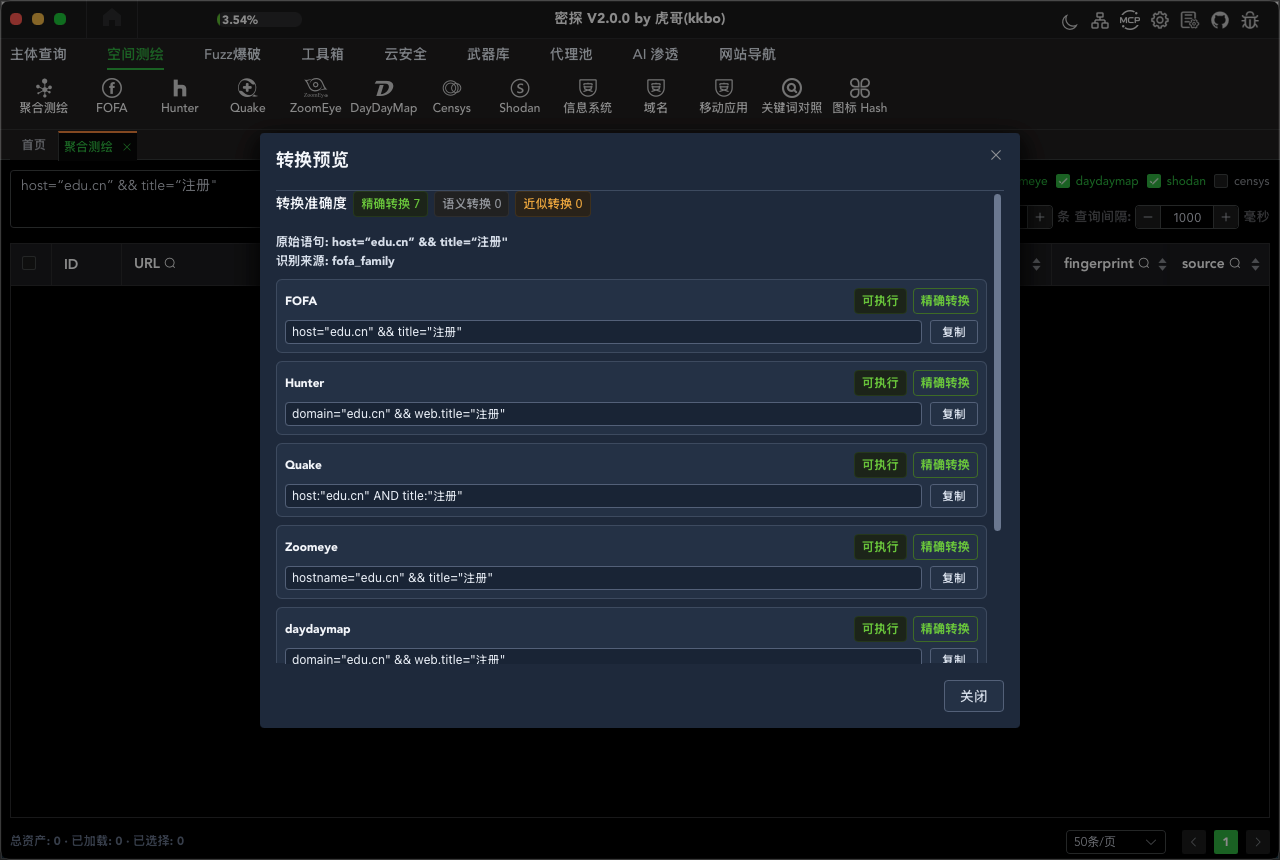Toggle dark mode with the moon icon
1280x860 pixels.
(1070, 20)
